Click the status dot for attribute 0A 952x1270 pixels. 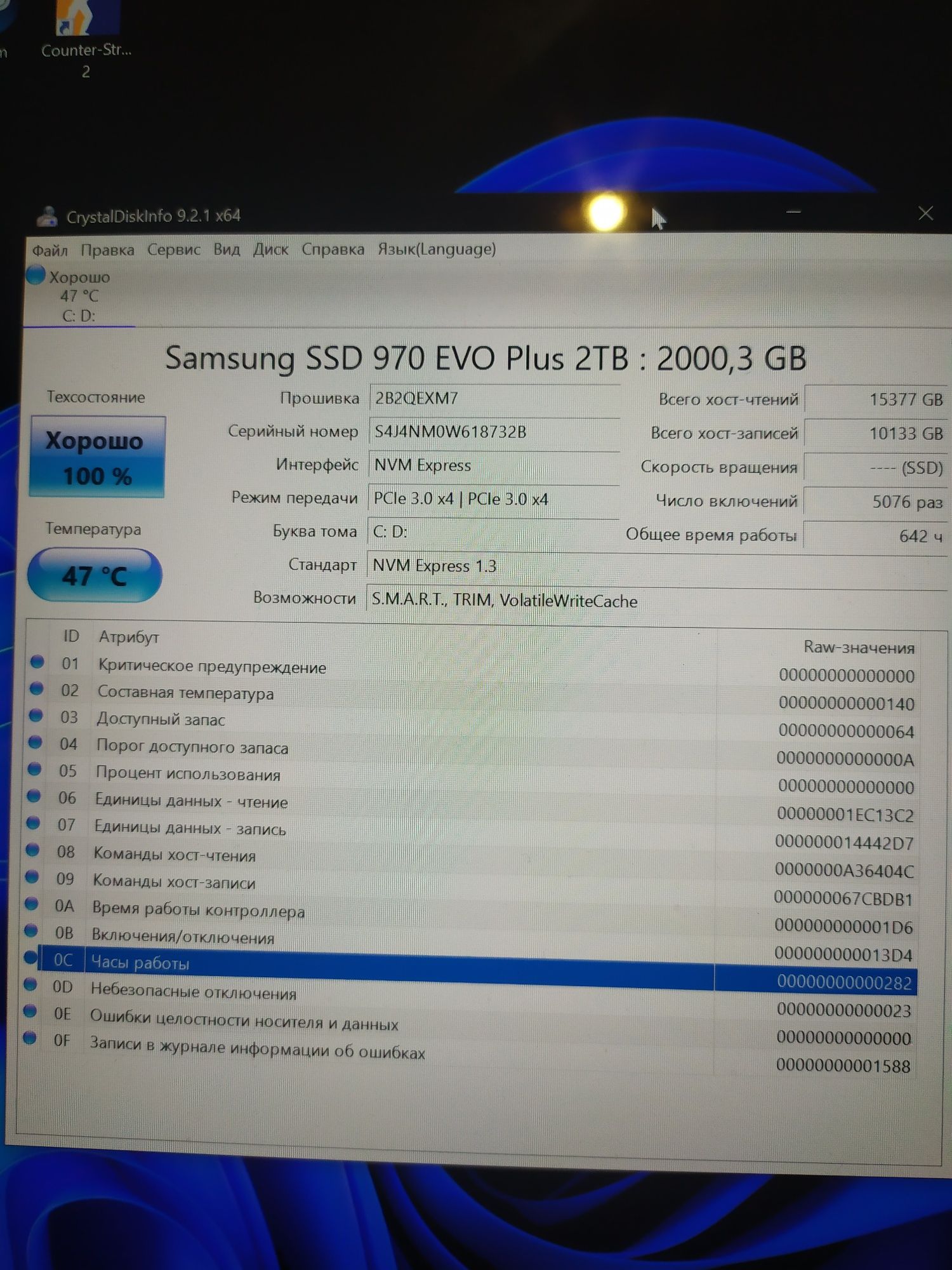pyautogui.click(x=32, y=904)
